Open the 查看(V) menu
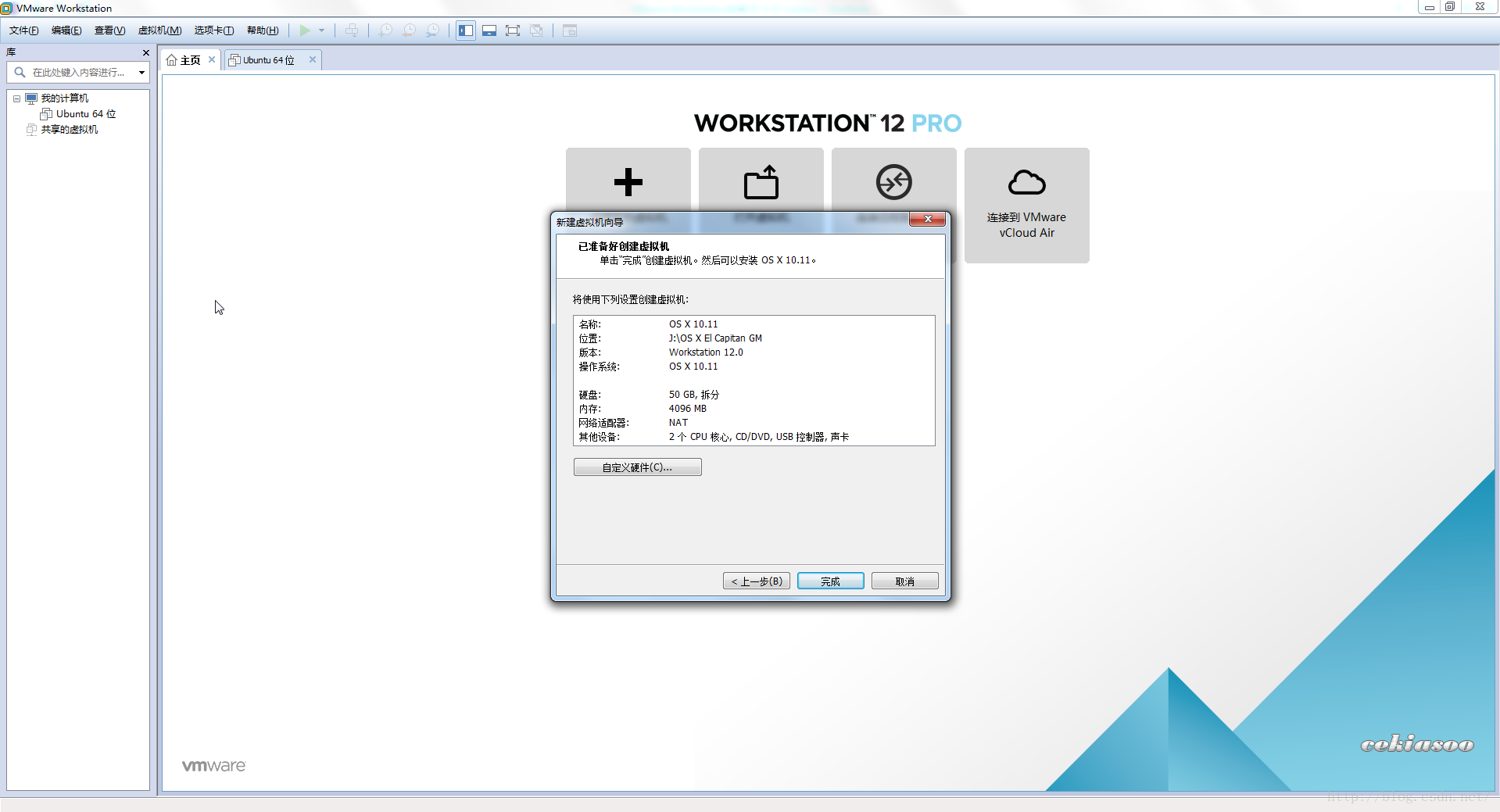This screenshot has width=1500, height=812. [109, 30]
